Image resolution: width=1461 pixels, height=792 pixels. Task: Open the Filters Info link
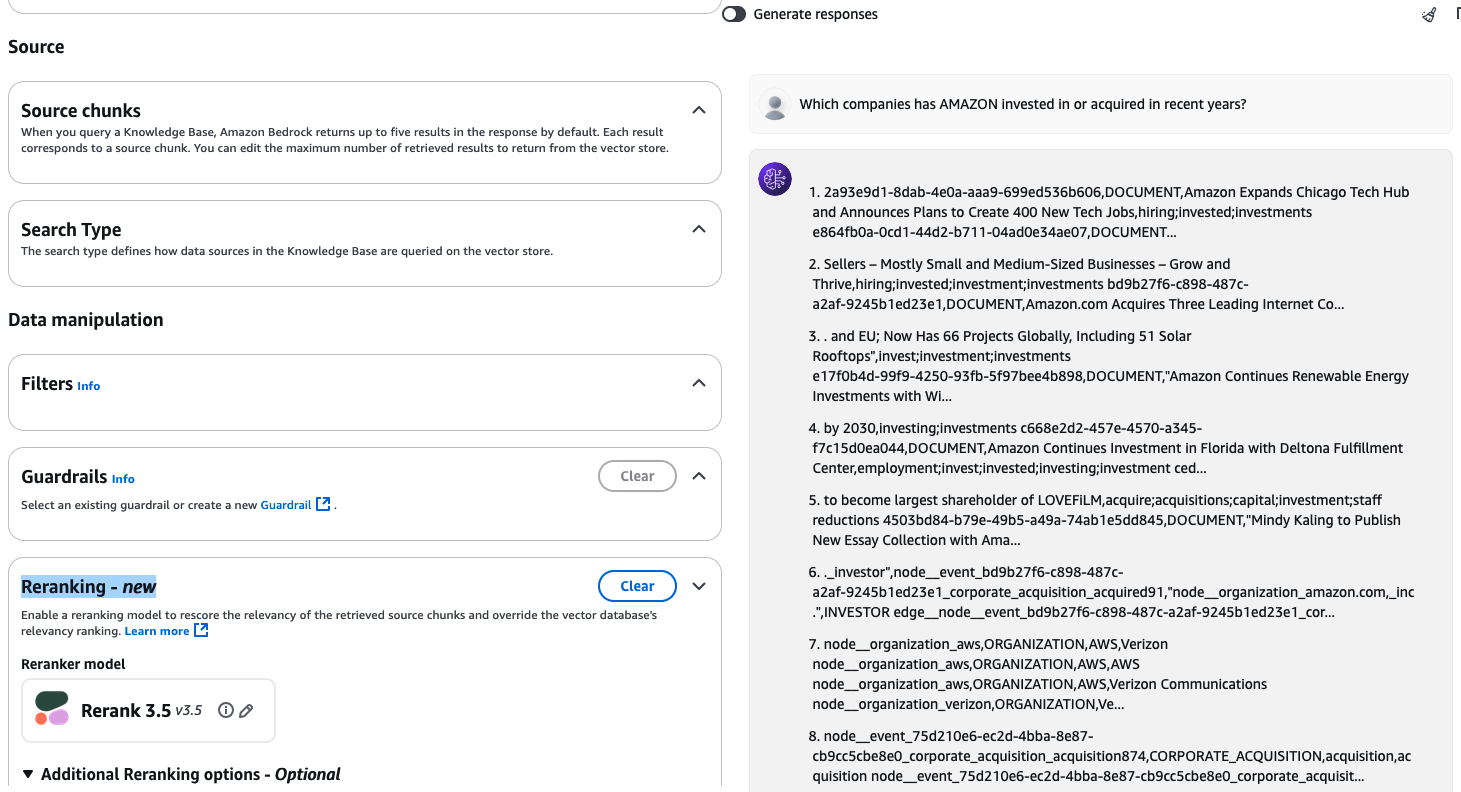(x=89, y=386)
